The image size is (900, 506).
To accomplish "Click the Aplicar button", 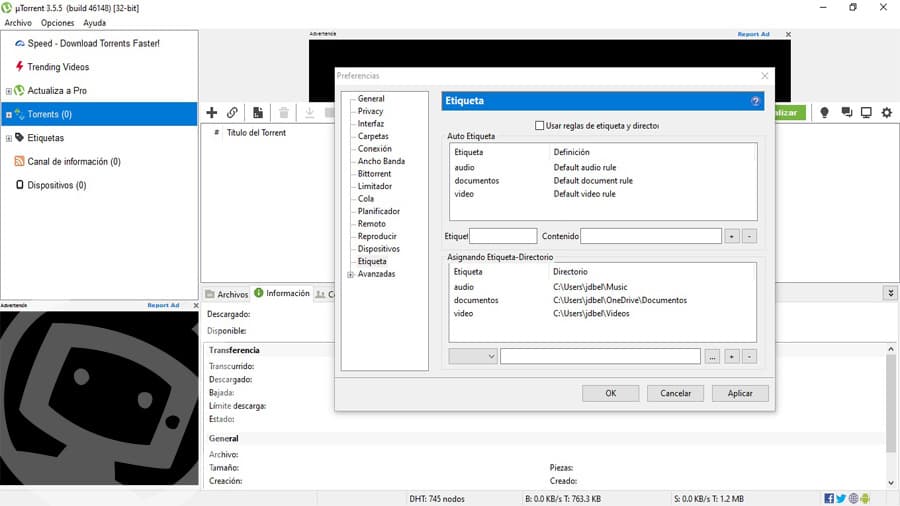I will (740, 394).
